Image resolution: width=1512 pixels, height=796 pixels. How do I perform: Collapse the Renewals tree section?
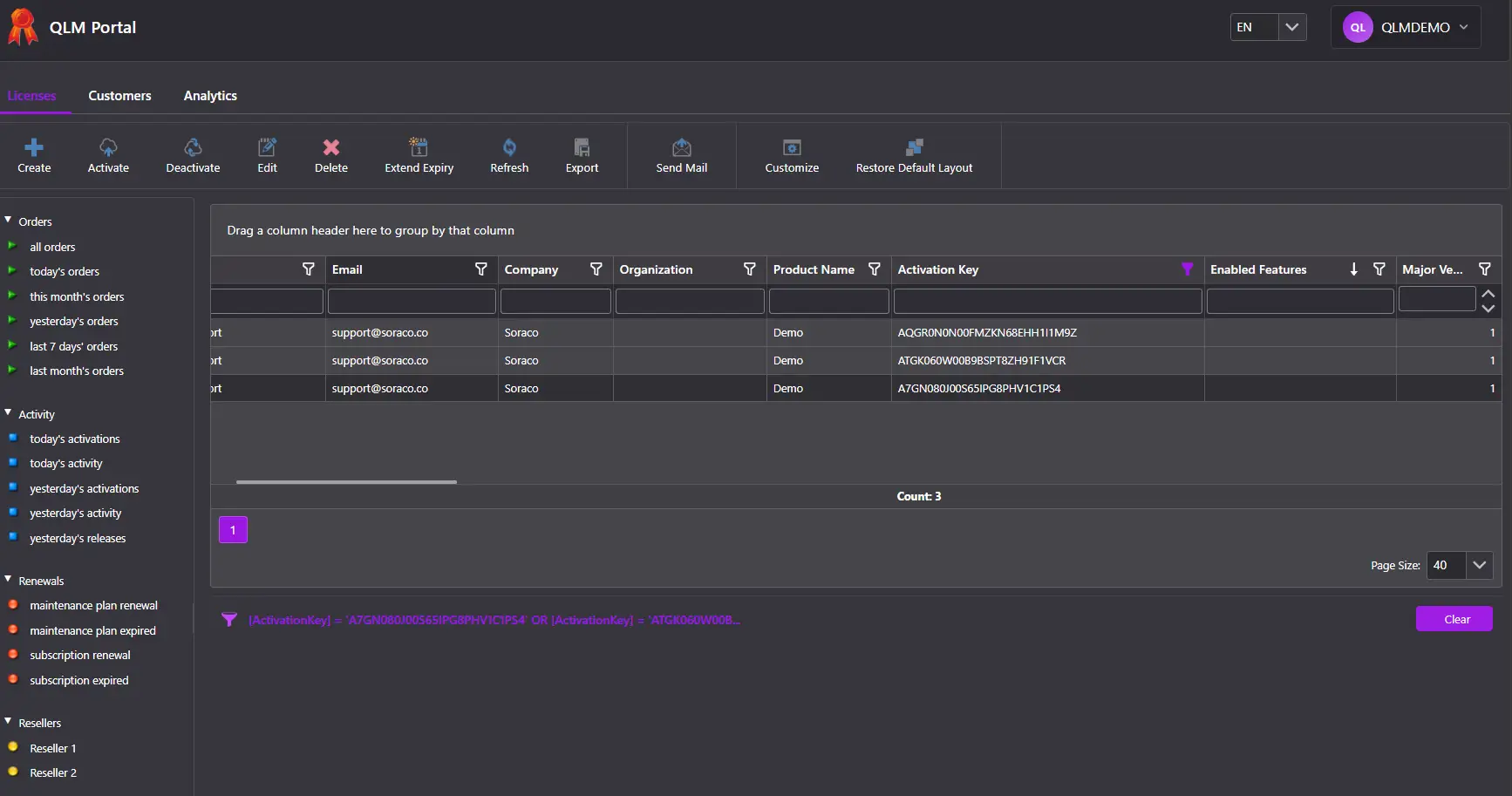pyautogui.click(x=8, y=580)
